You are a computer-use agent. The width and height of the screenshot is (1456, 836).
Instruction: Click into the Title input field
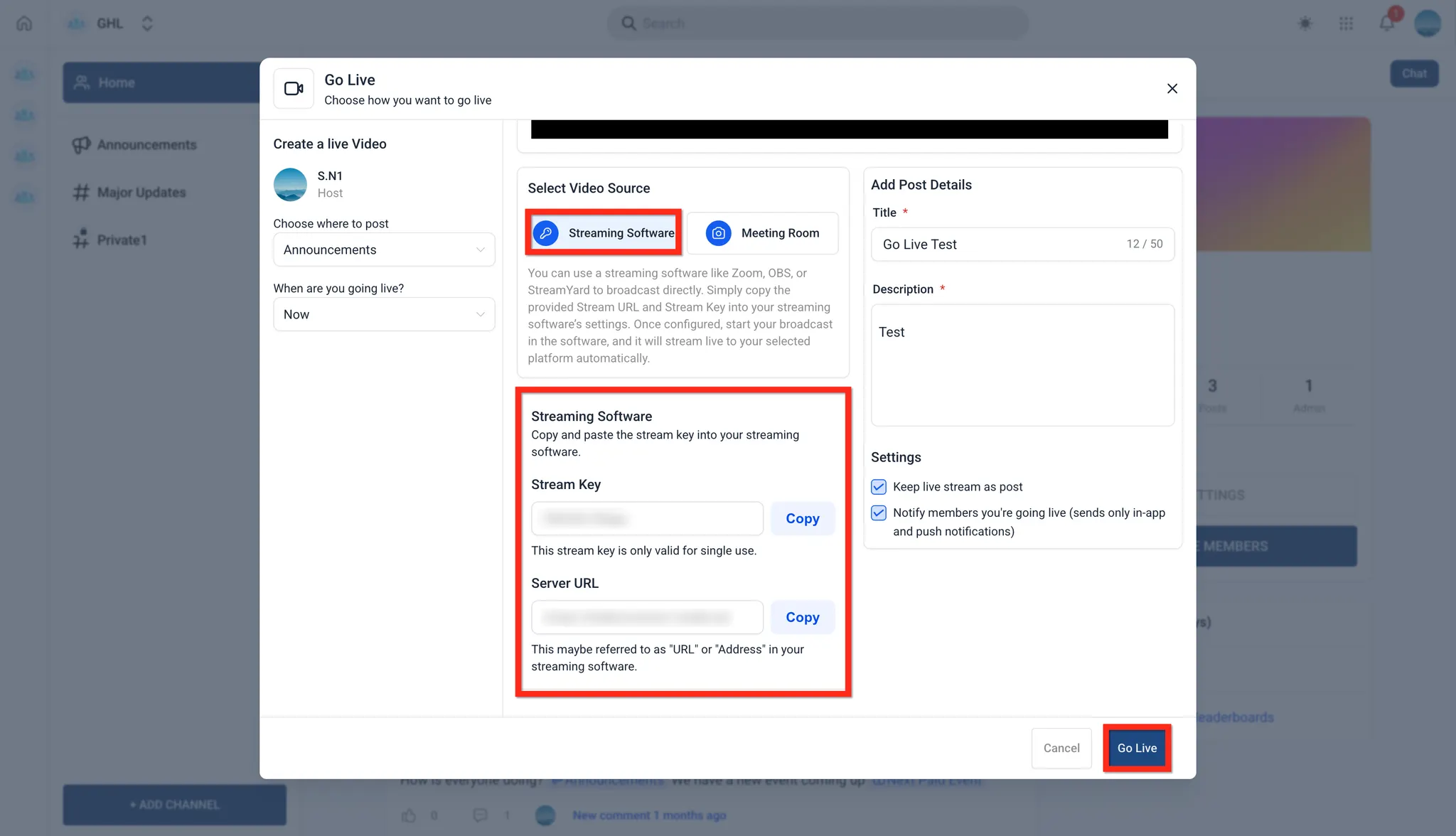[x=995, y=245]
